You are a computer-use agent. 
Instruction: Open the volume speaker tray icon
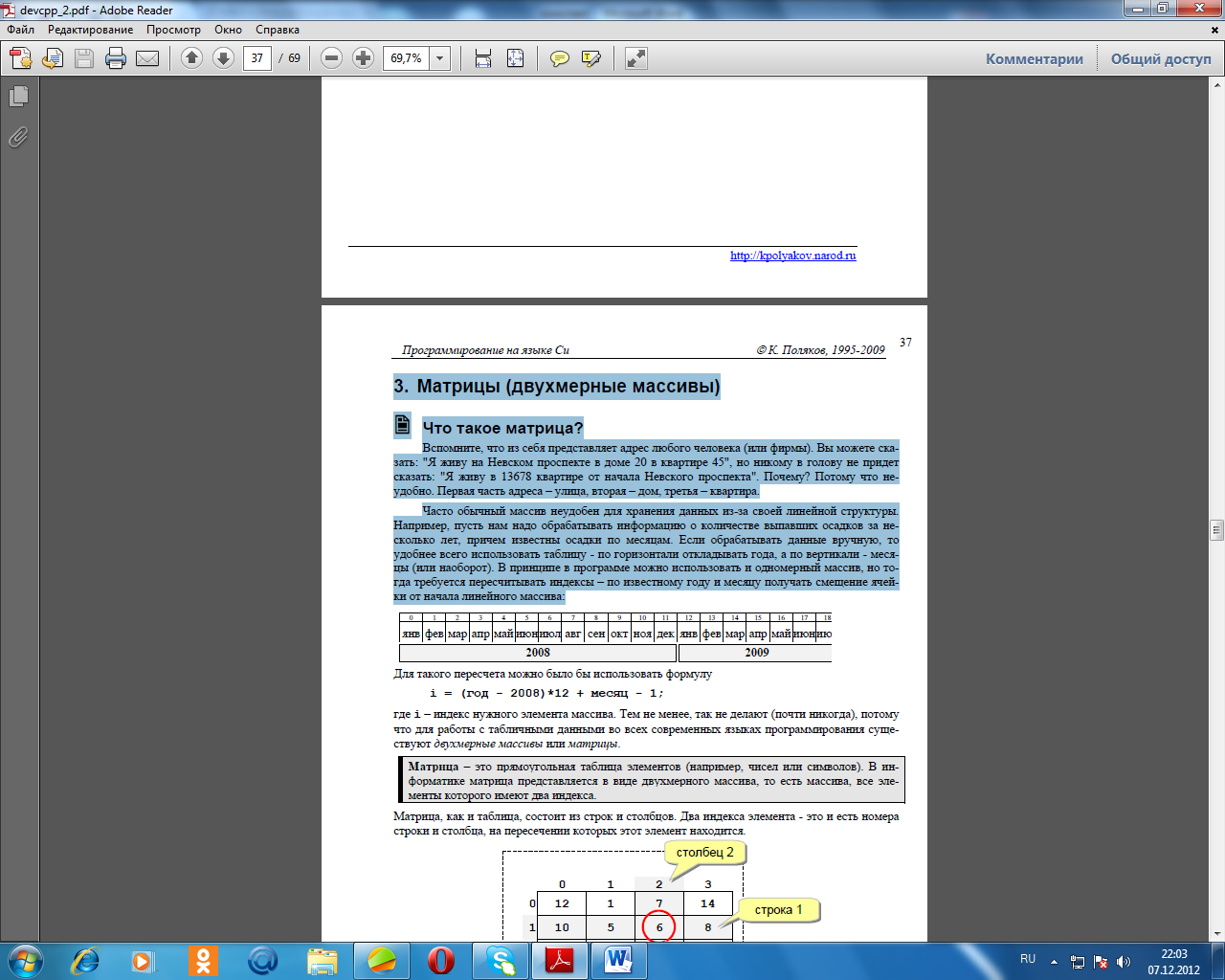[1124, 961]
